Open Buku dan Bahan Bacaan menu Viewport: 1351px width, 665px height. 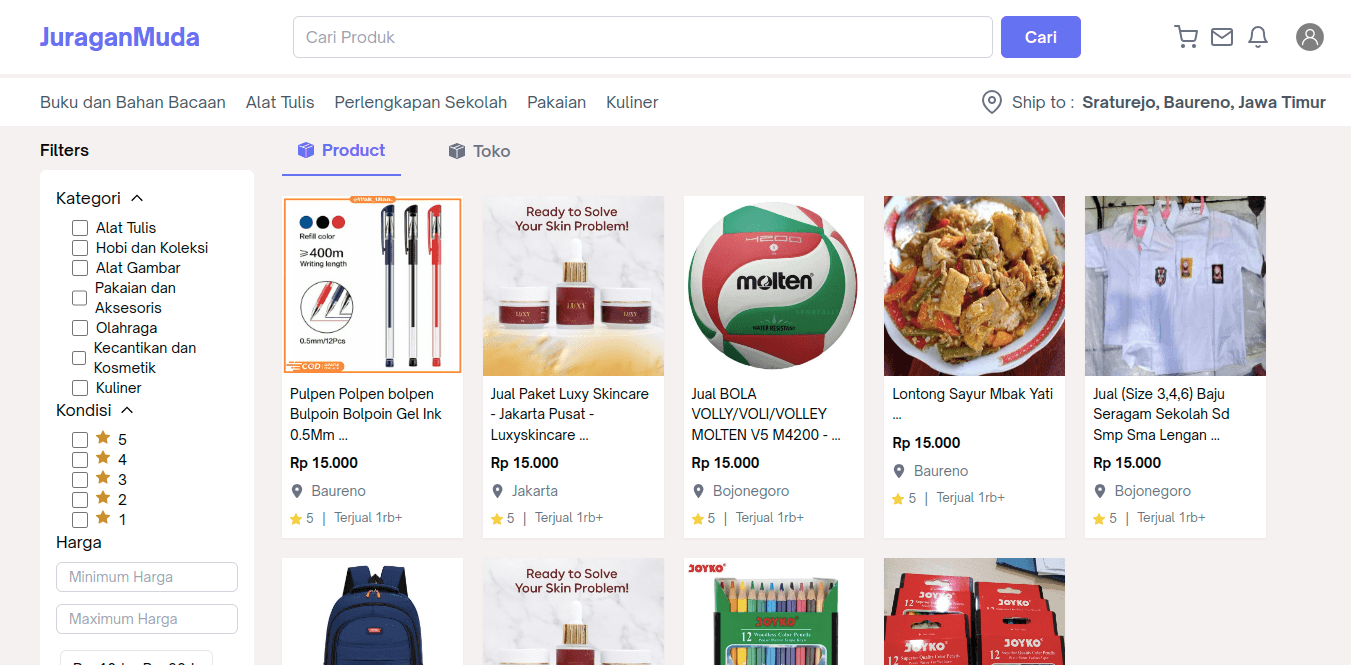tap(133, 102)
